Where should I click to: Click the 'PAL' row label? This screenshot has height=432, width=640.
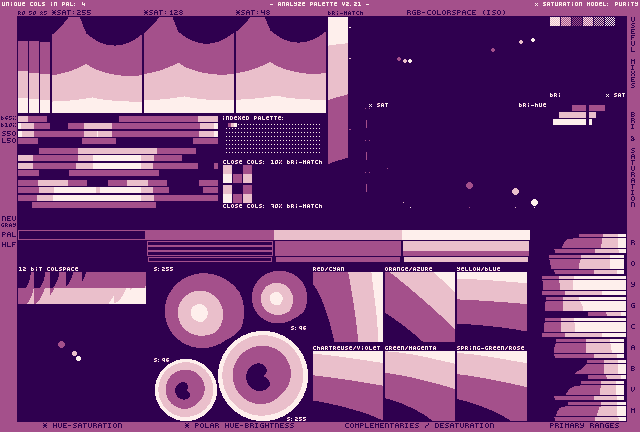[x=9, y=235]
